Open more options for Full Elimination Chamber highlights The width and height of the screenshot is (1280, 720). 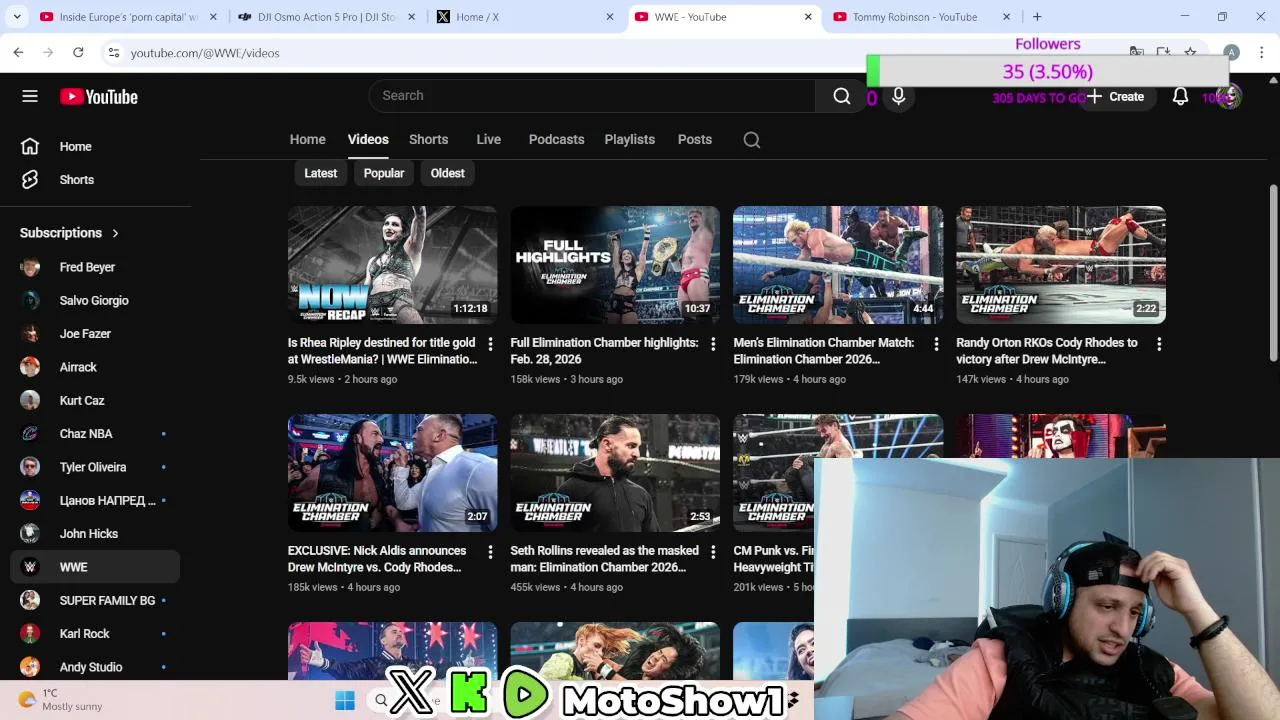(713, 344)
